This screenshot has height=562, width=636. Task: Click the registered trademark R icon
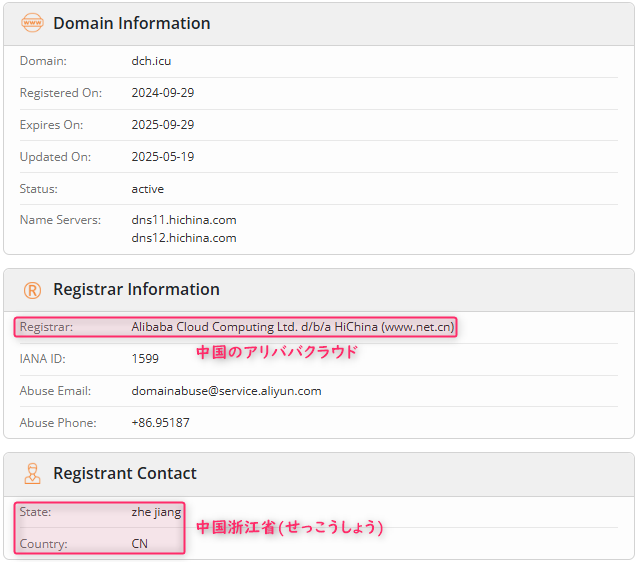point(32,290)
